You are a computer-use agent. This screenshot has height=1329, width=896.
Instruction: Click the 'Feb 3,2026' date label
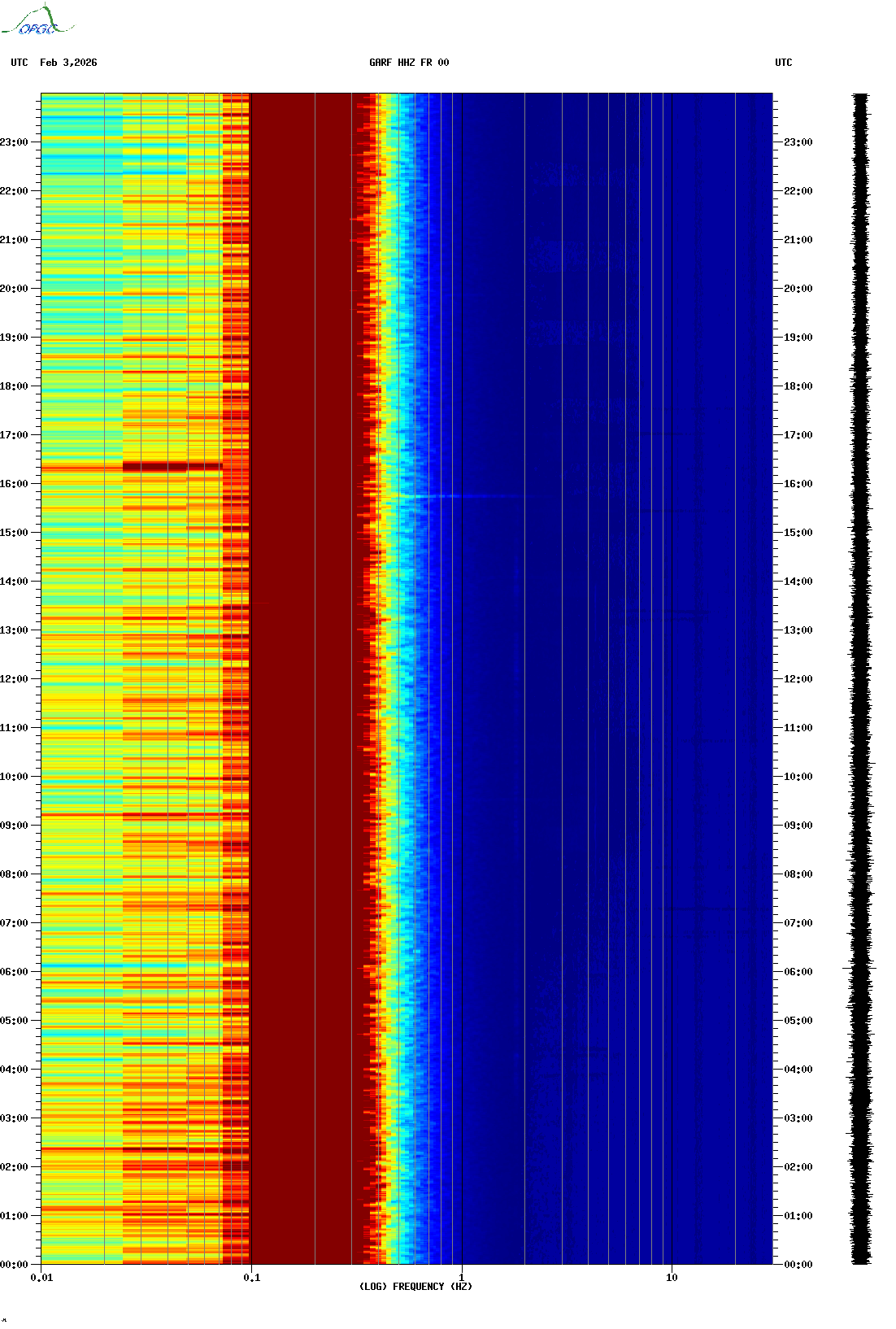pos(68,63)
